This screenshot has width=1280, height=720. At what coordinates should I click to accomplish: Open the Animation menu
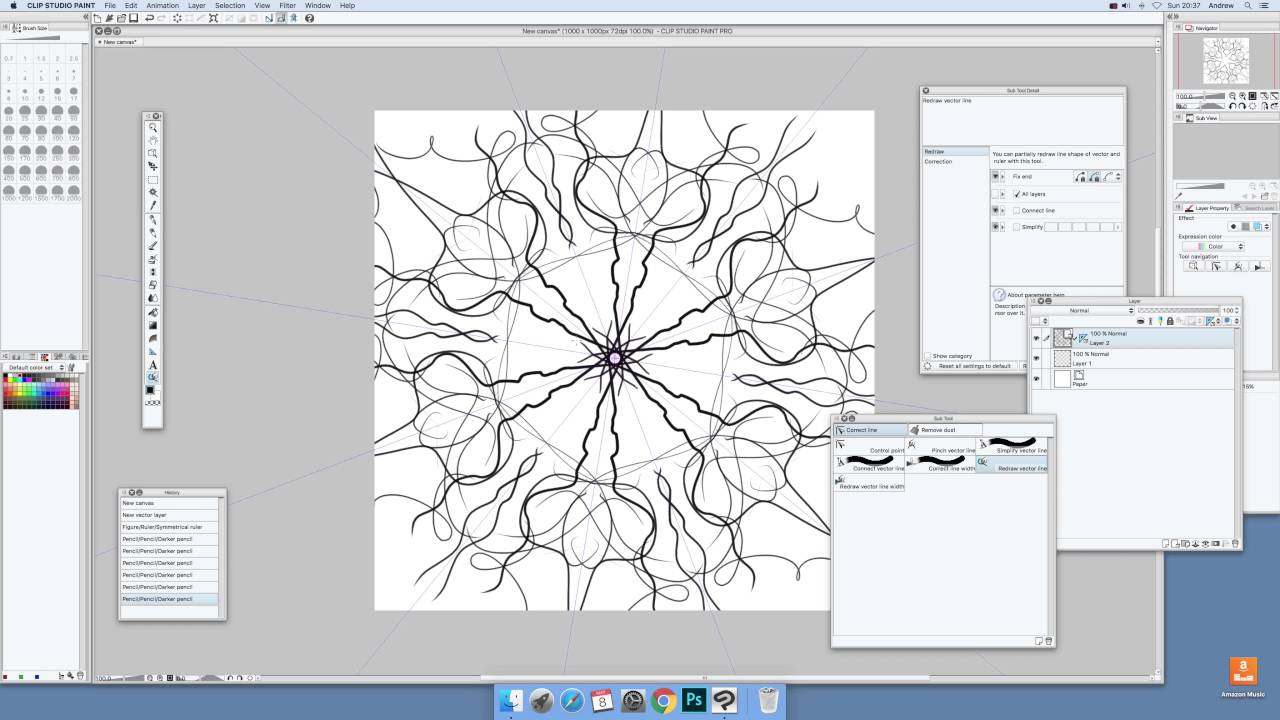coord(163,5)
